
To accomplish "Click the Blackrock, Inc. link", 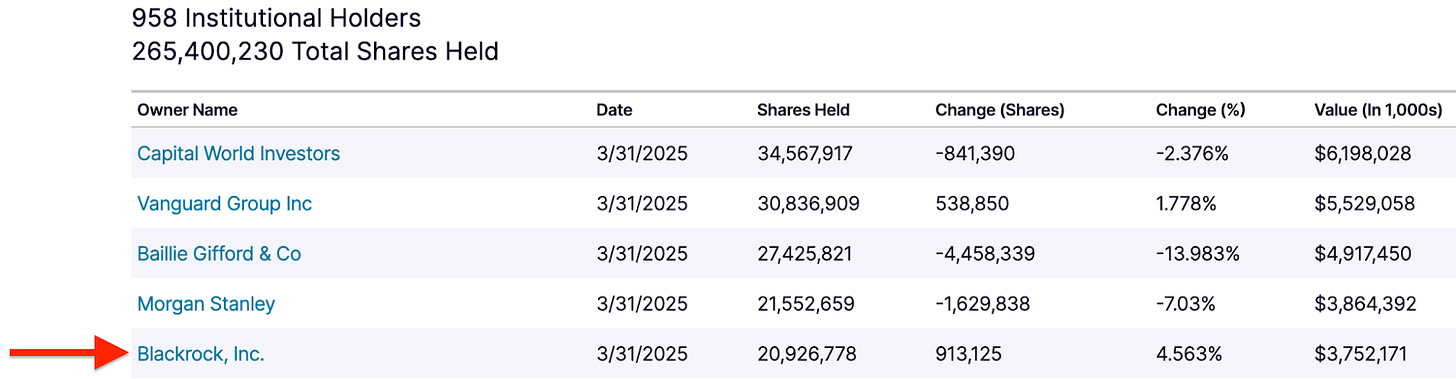I will click(x=201, y=353).
